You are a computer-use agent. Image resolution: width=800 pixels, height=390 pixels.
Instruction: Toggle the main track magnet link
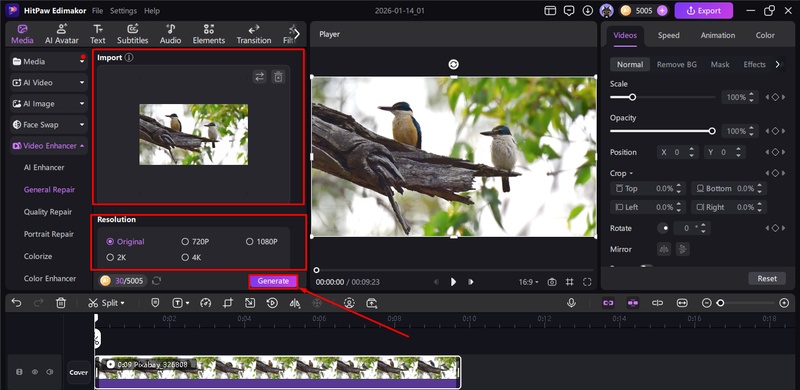(x=608, y=303)
